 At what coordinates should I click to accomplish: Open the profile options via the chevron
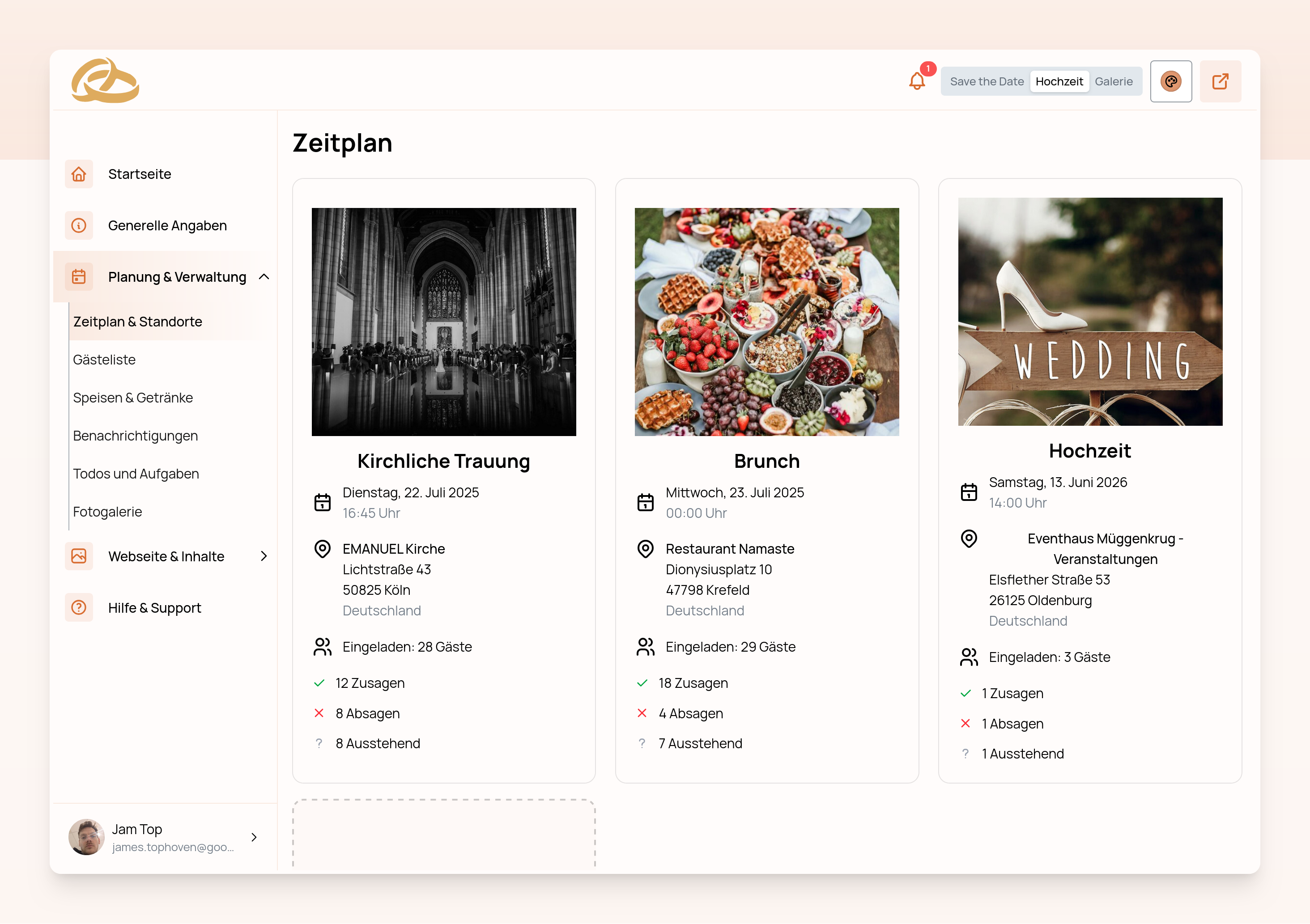254,837
